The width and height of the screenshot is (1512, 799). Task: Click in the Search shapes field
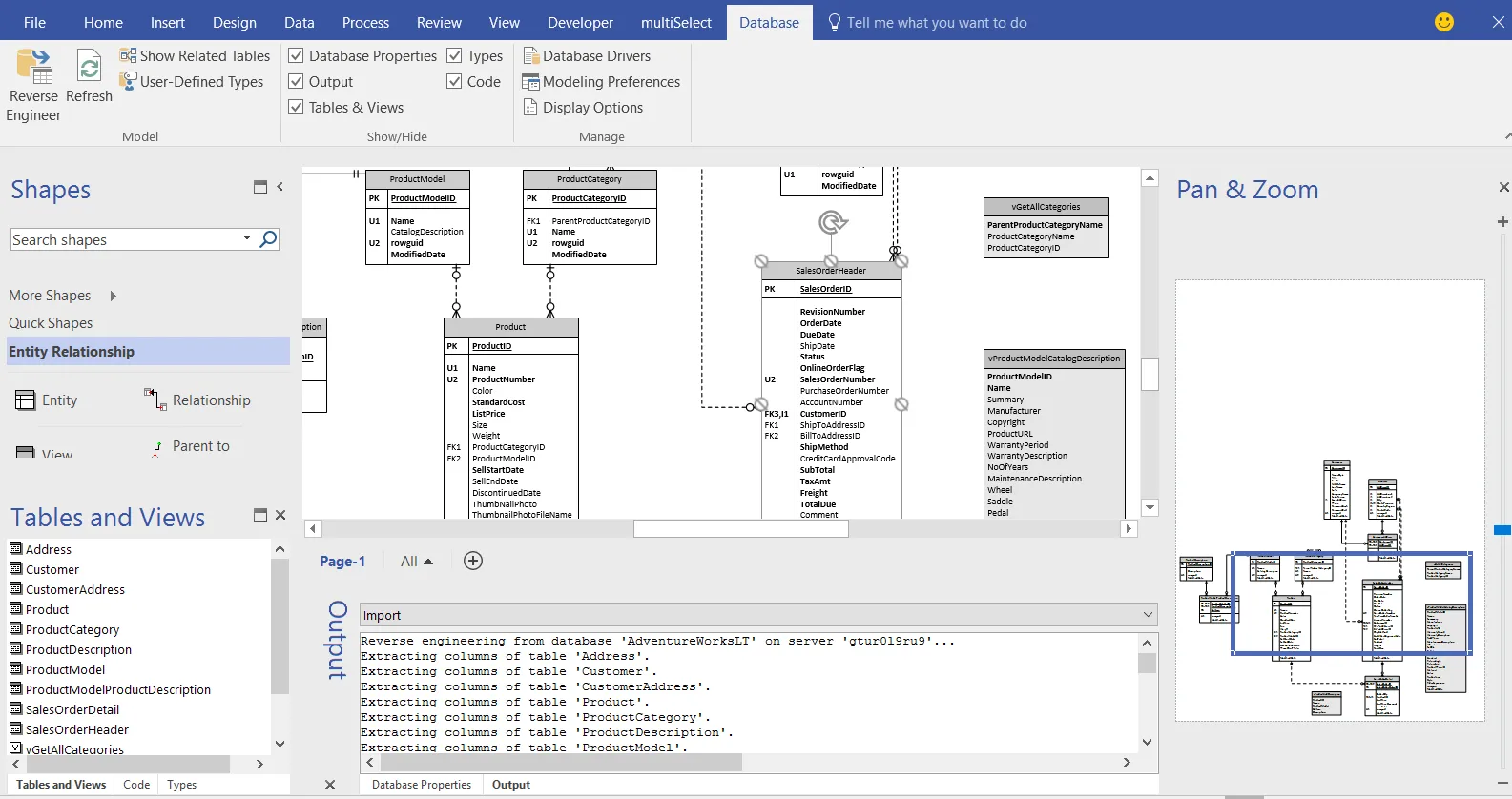(124, 239)
